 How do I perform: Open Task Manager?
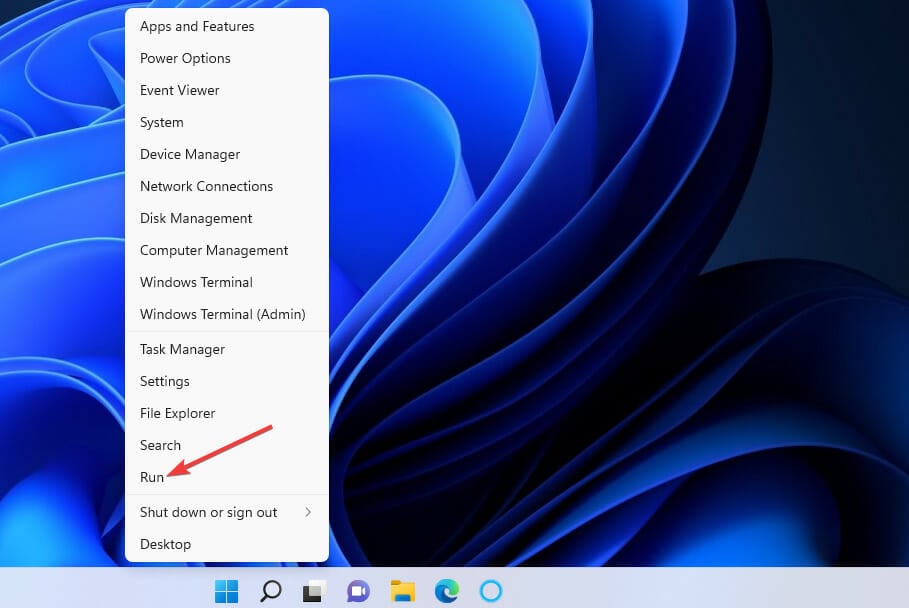pyautogui.click(x=182, y=349)
